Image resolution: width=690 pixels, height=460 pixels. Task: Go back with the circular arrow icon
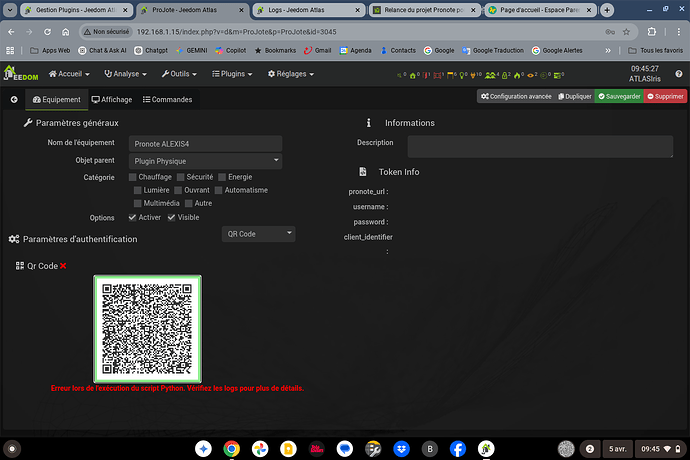[x=14, y=99]
